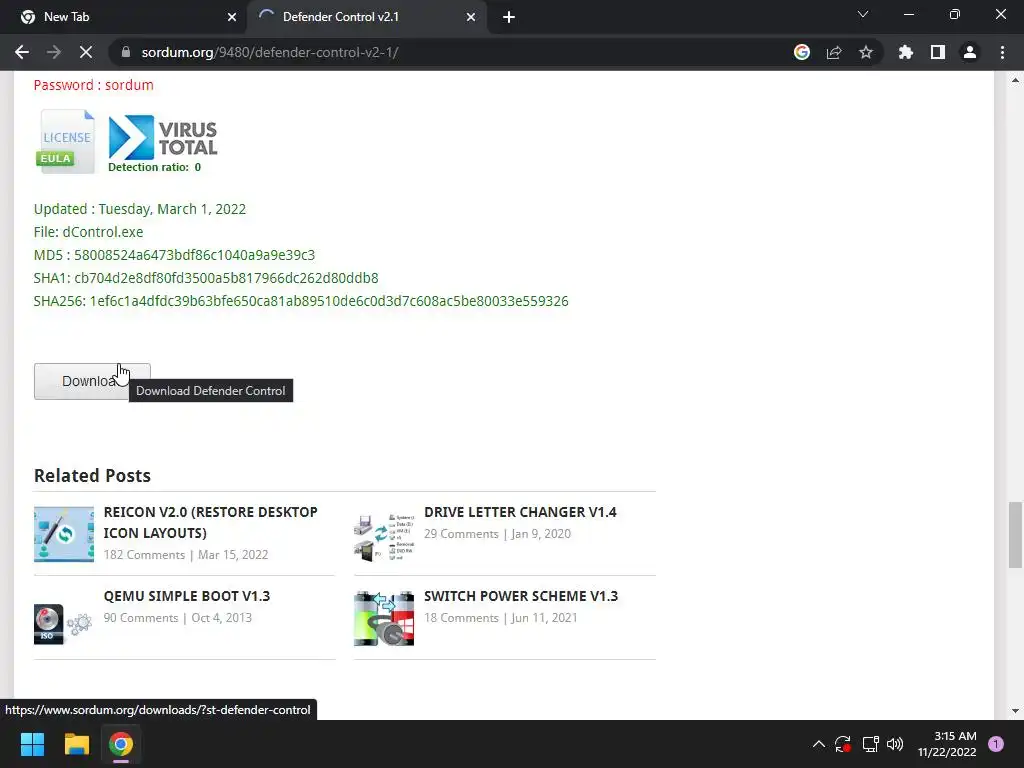Open the Qemu Simple Boot thumbnail
Screen dimensions: 1024x768
(x=63, y=624)
